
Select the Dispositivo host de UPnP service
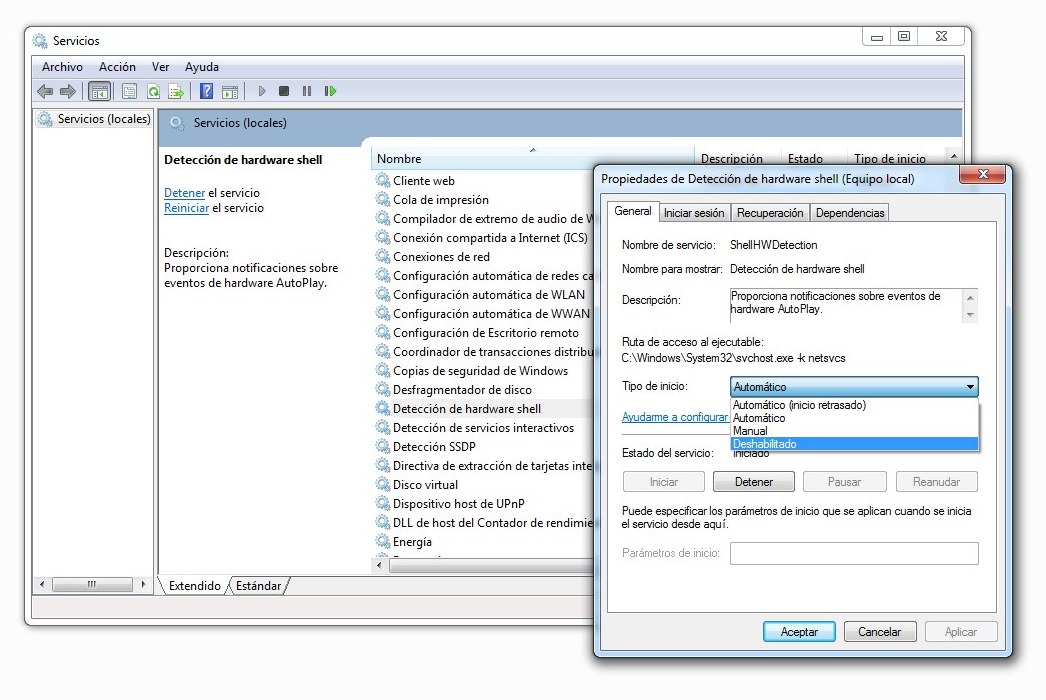tap(458, 503)
